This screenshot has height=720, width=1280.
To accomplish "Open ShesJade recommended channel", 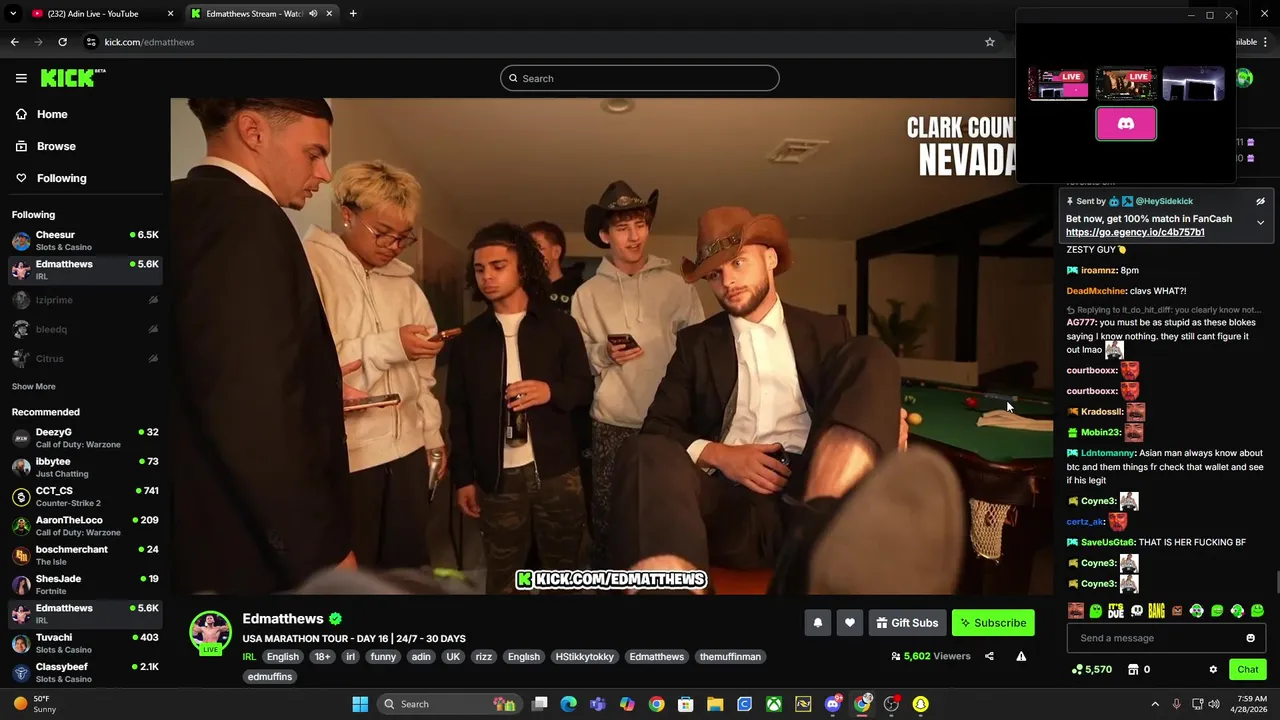I will tap(85, 584).
